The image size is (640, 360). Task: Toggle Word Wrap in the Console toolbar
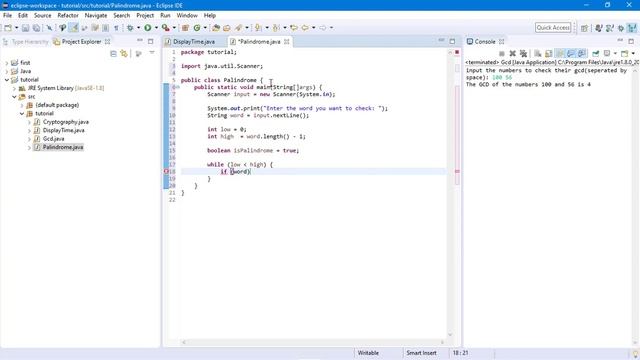(560, 53)
